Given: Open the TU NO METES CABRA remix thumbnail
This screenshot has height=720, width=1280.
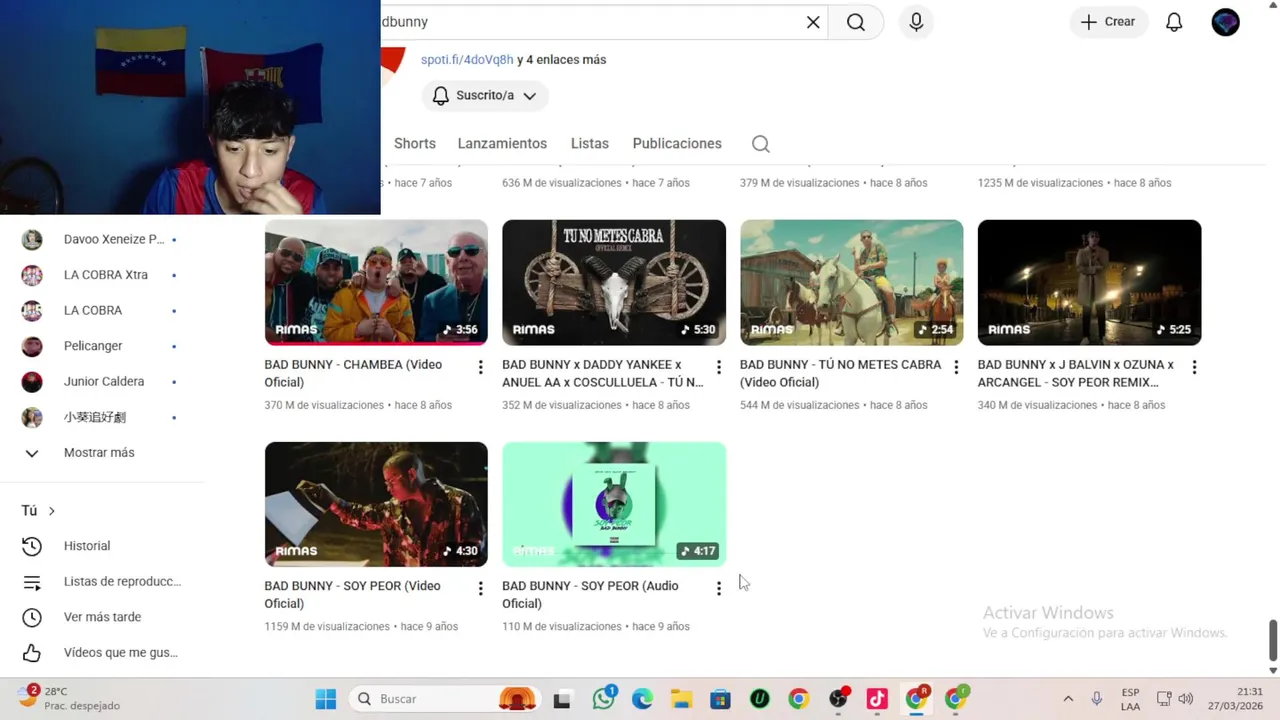Looking at the screenshot, I should pyautogui.click(x=614, y=282).
